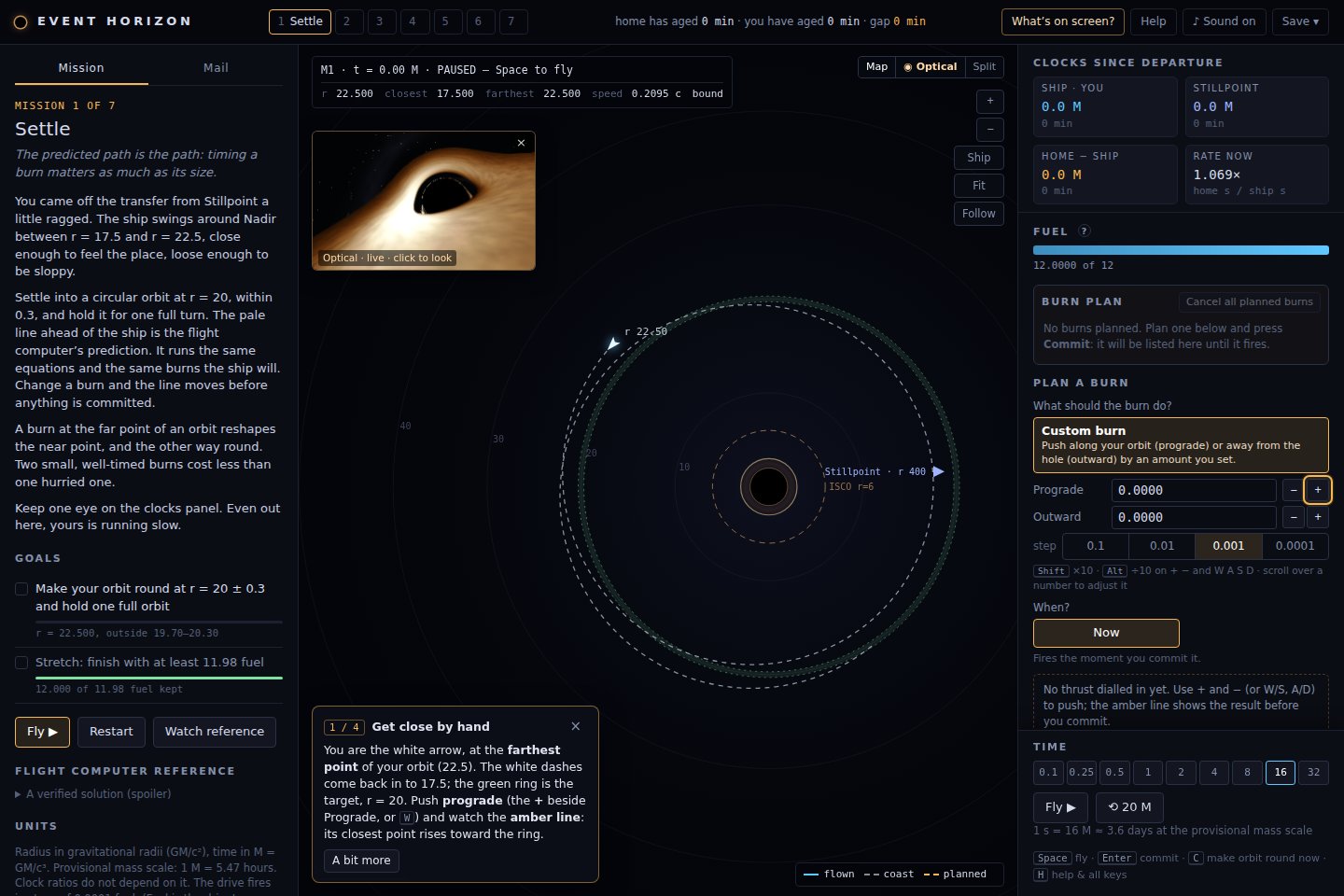Switch the view to Map
The image size is (1344, 896).
pos(876,67)
